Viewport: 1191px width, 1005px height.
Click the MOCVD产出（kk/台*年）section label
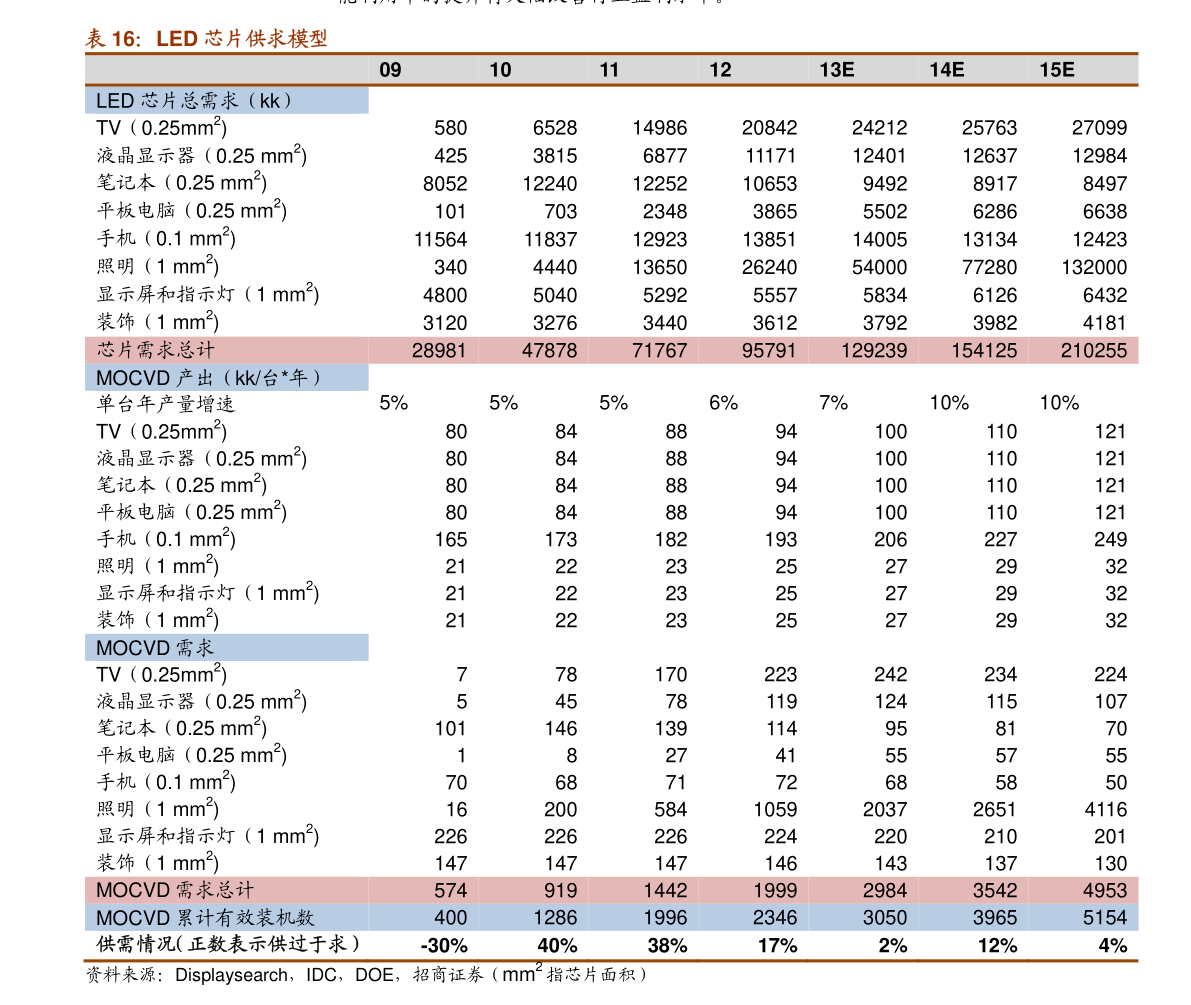pos(211,378)
